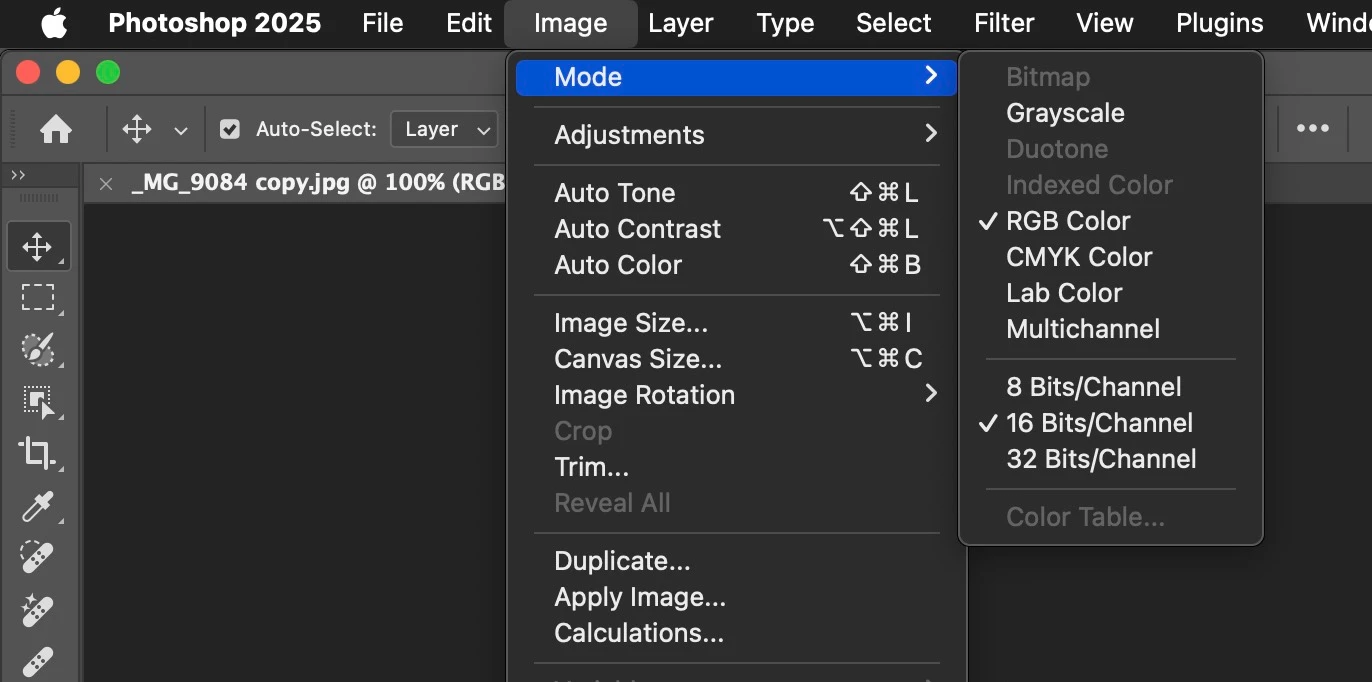Open the three-dots more options button
This screenshot has width=1372, height=682.
coord(1312,129)
